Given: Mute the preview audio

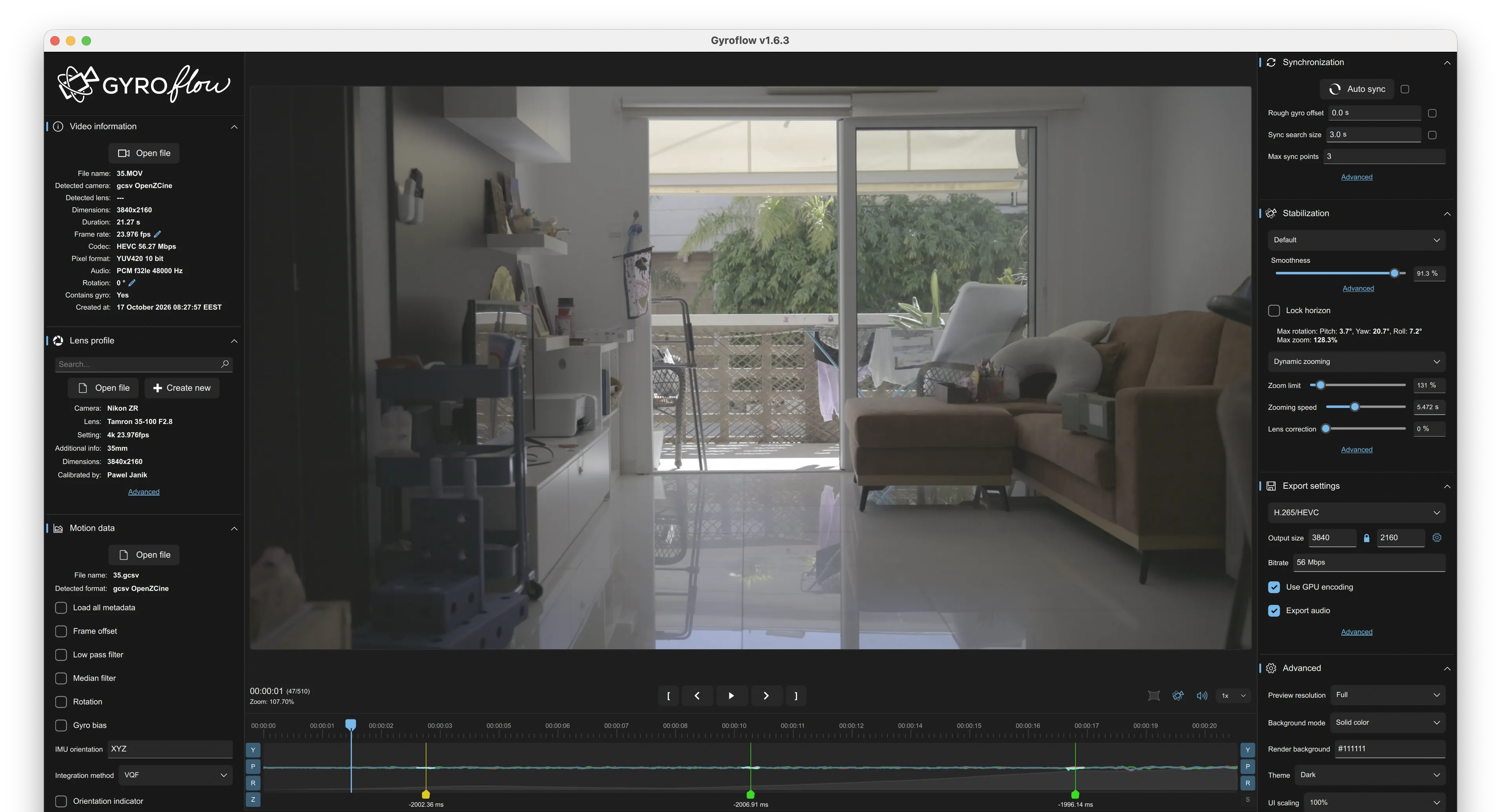Looking at the screenshot, I should pos(1202,695).
